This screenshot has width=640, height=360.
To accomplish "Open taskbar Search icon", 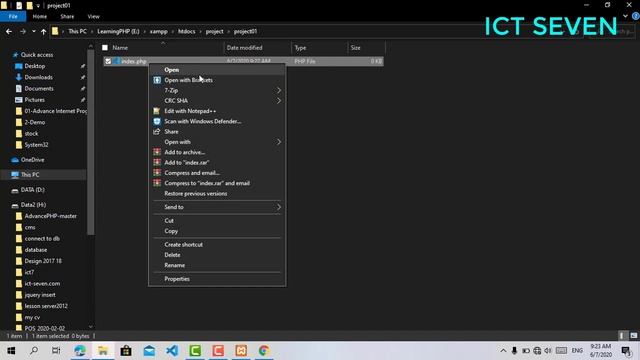I will point(34,351).
